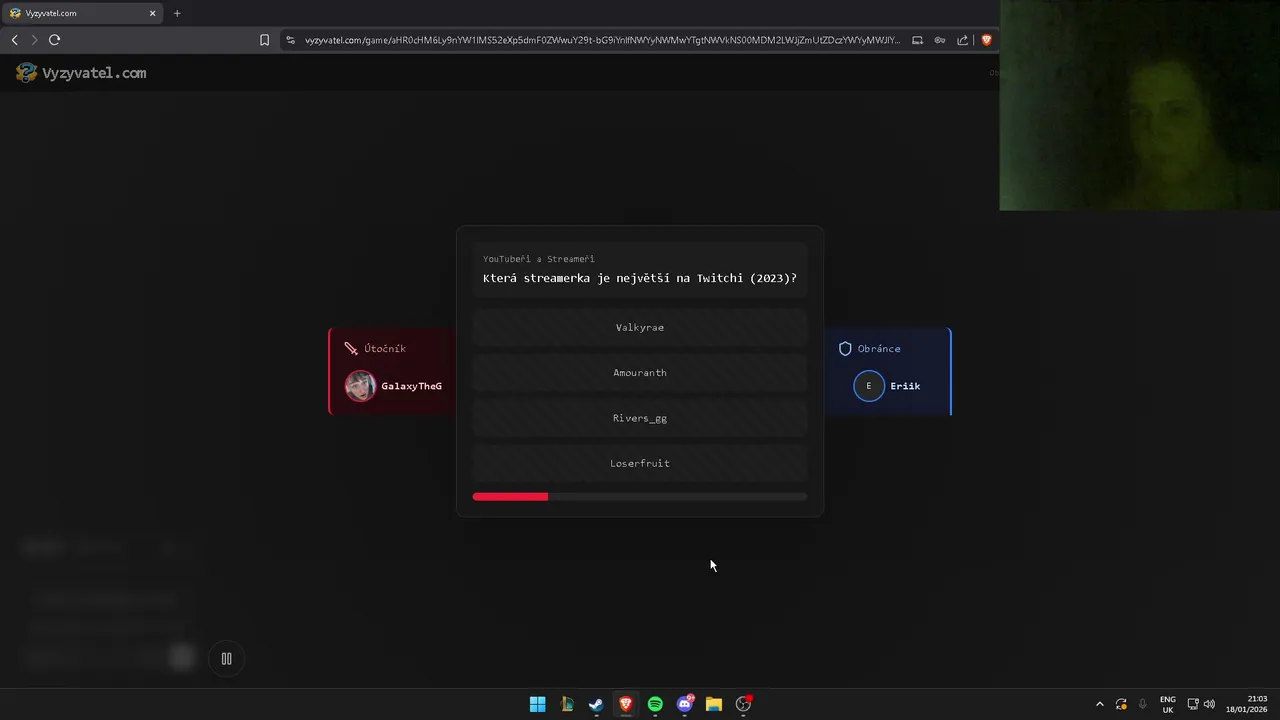Choose the answer Loserfruit

tap(640, 463)
